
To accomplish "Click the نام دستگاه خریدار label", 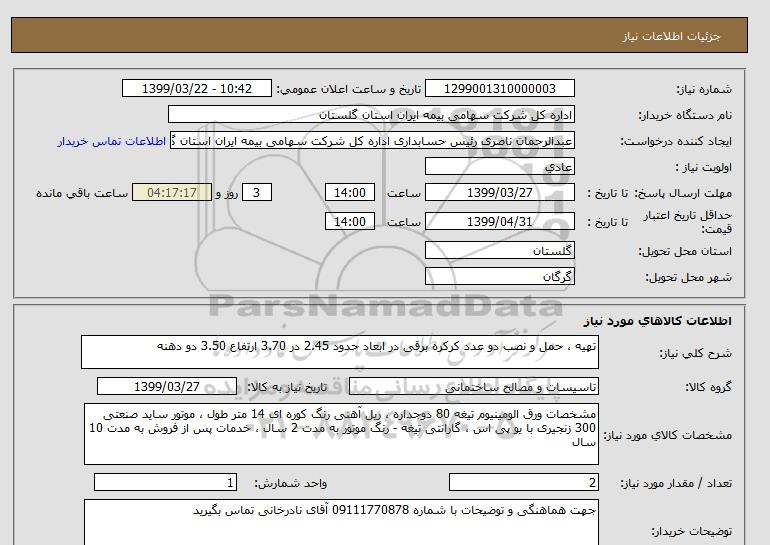I will pyautogui.click(x=685, y=115).
